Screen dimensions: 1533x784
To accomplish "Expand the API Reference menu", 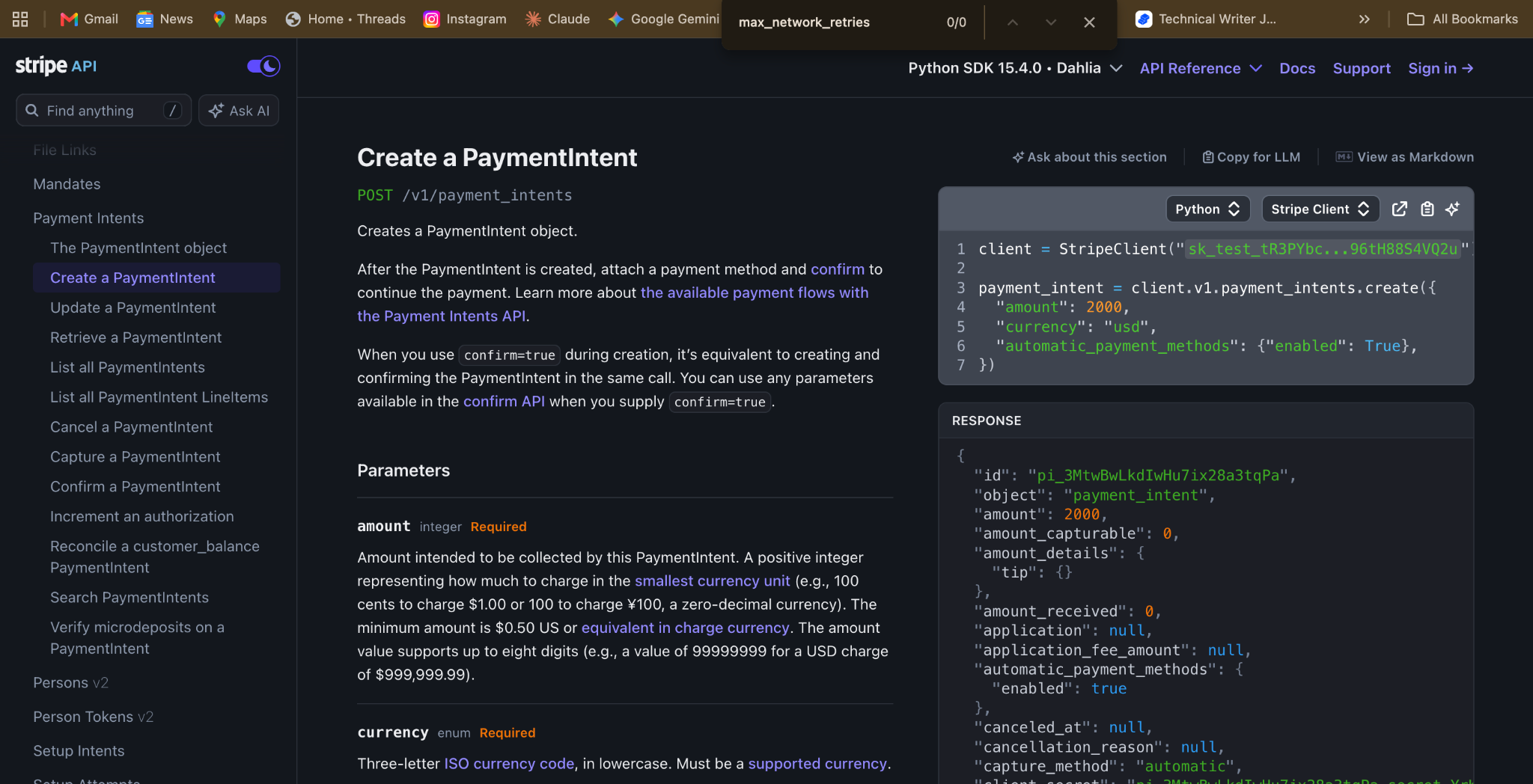I will click(1201, 68).
